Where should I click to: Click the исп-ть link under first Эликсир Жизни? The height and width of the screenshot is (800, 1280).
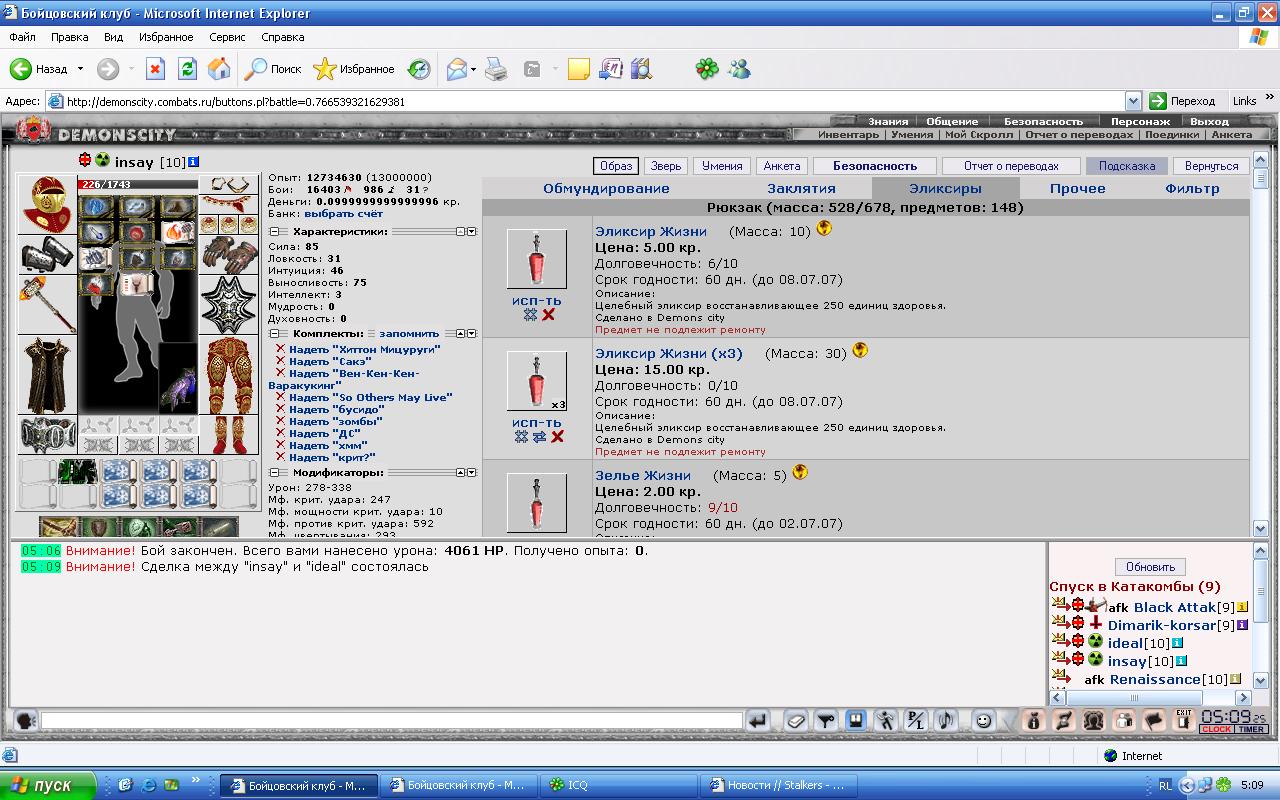coord(537,300)
